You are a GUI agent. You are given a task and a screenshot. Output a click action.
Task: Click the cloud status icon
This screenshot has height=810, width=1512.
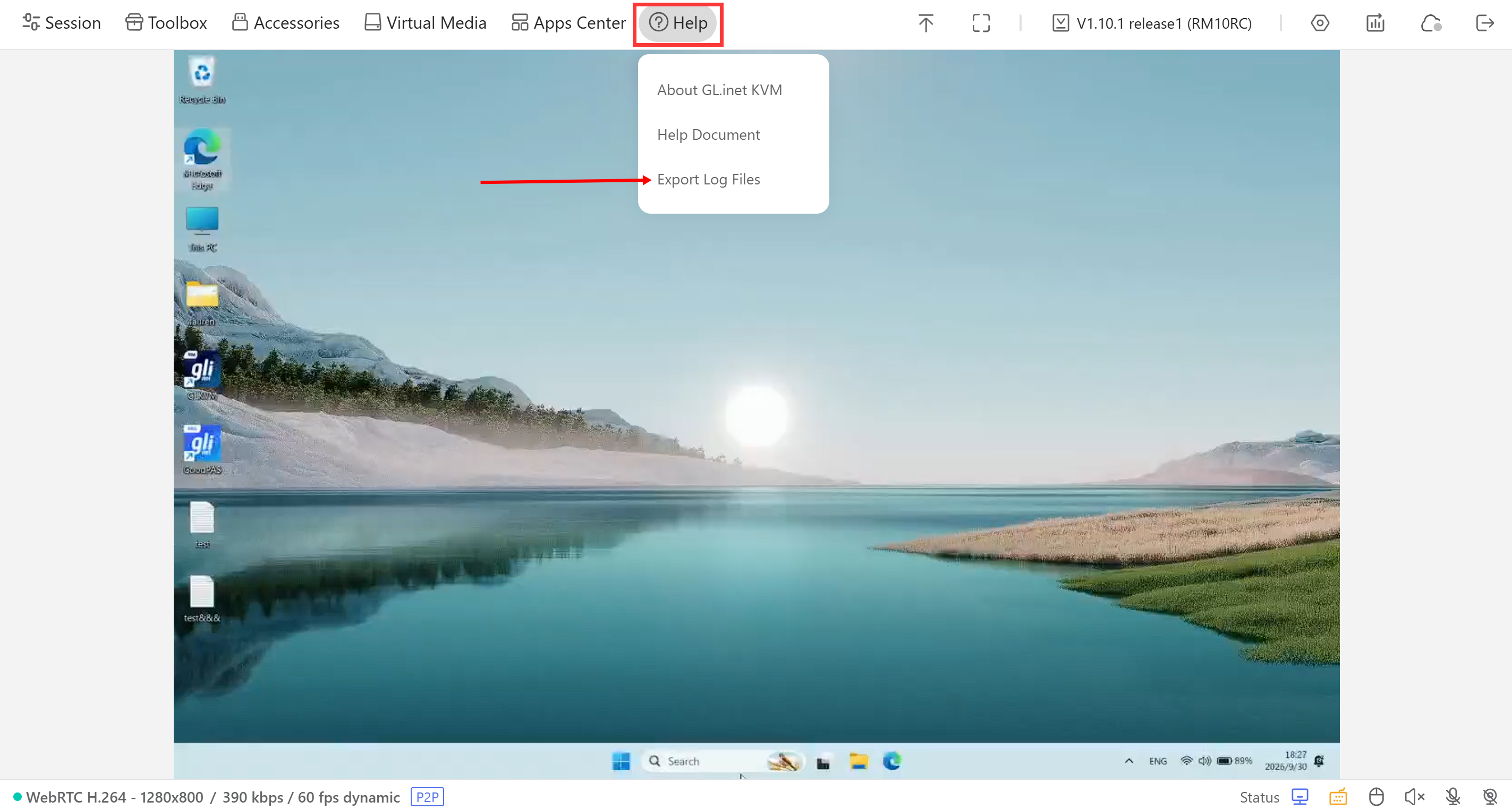1431,23
